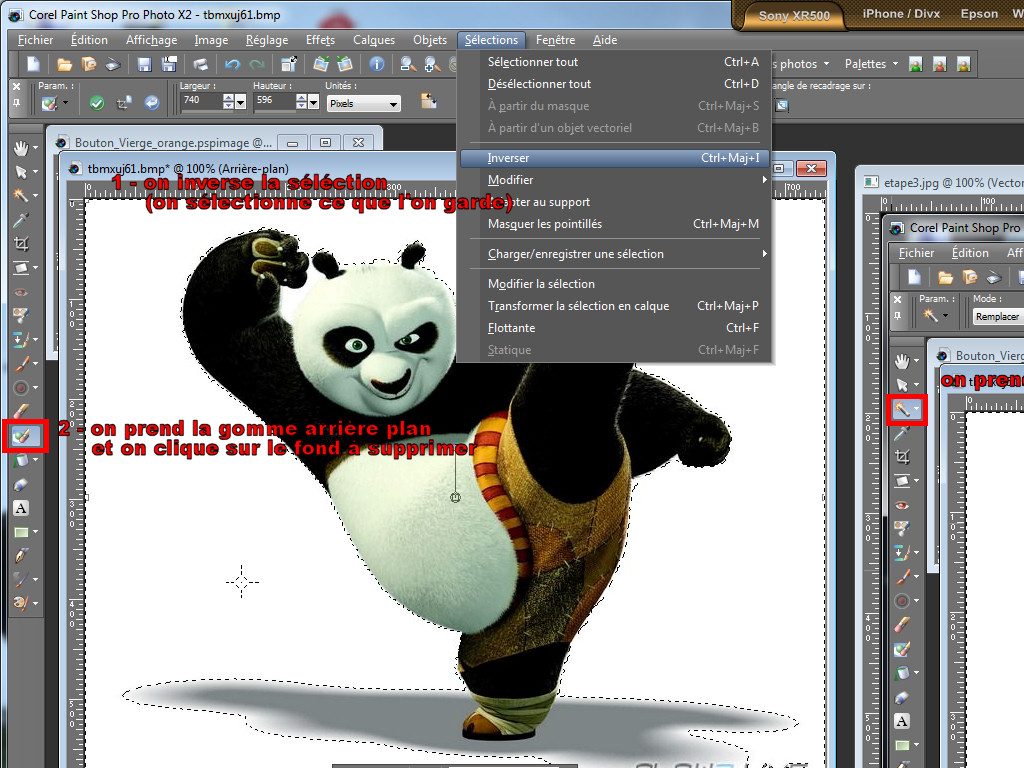Click the blue reset arrow in options bar

click(152, 103)
